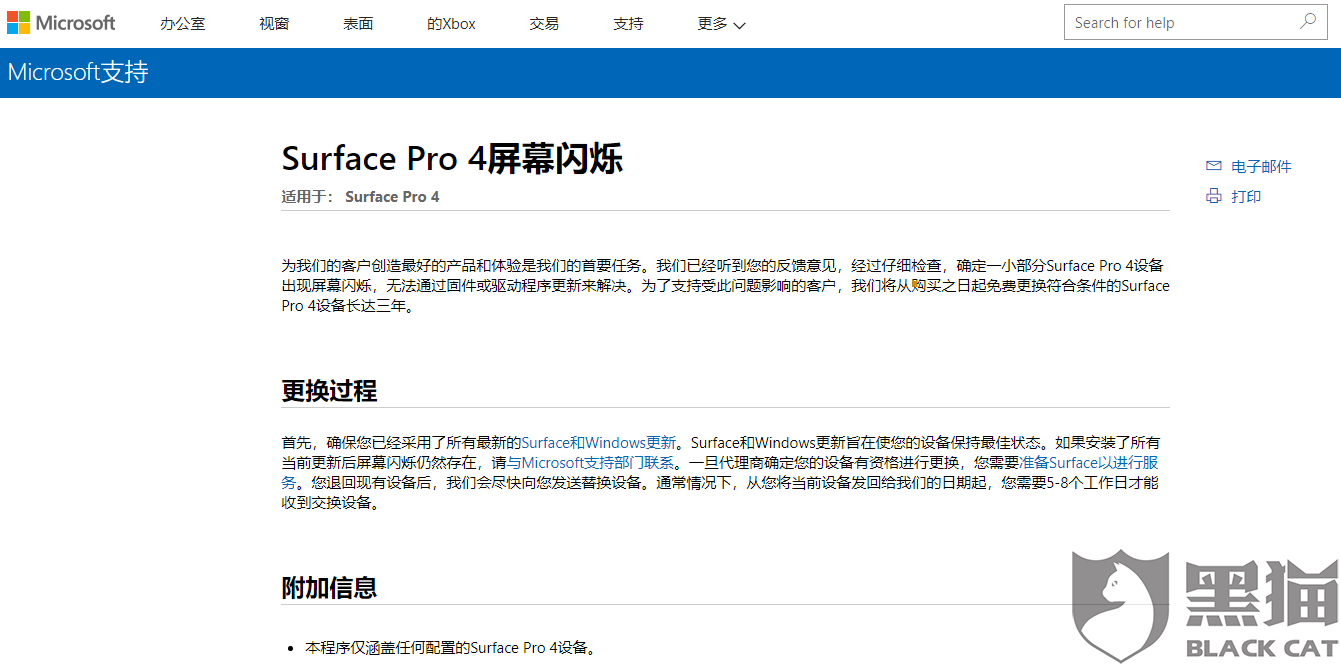Select the 视窗 navigation item
Screen dimensions: 1341x664
tap(273, 23)
